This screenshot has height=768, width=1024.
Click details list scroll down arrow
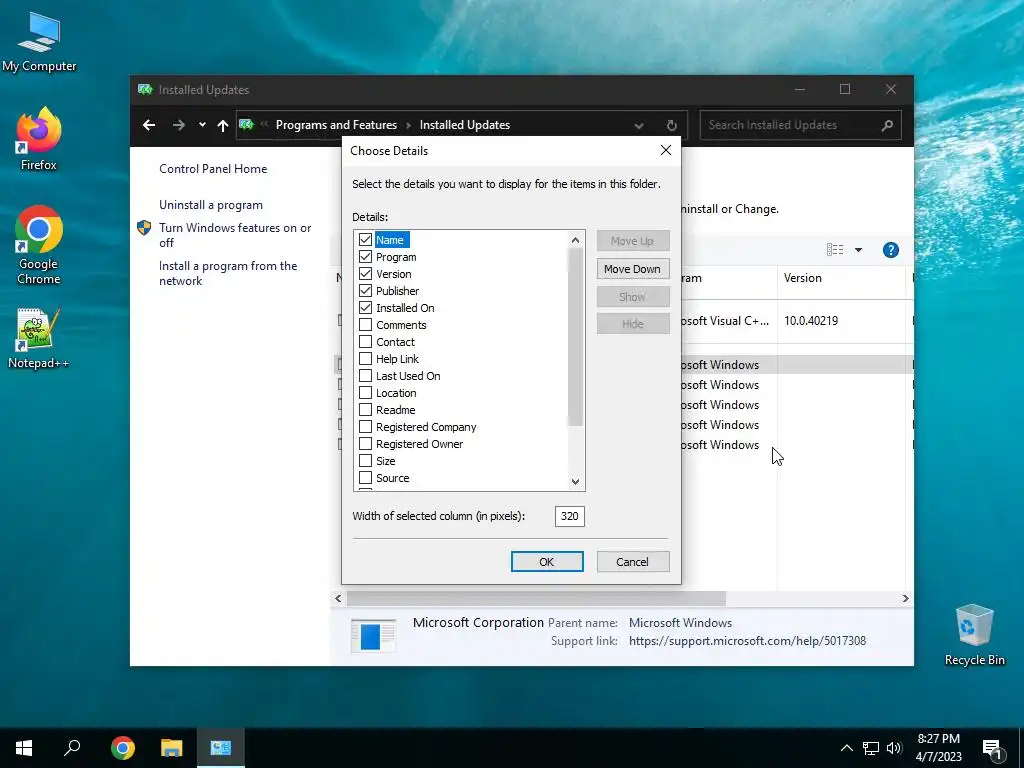(575, 481)
